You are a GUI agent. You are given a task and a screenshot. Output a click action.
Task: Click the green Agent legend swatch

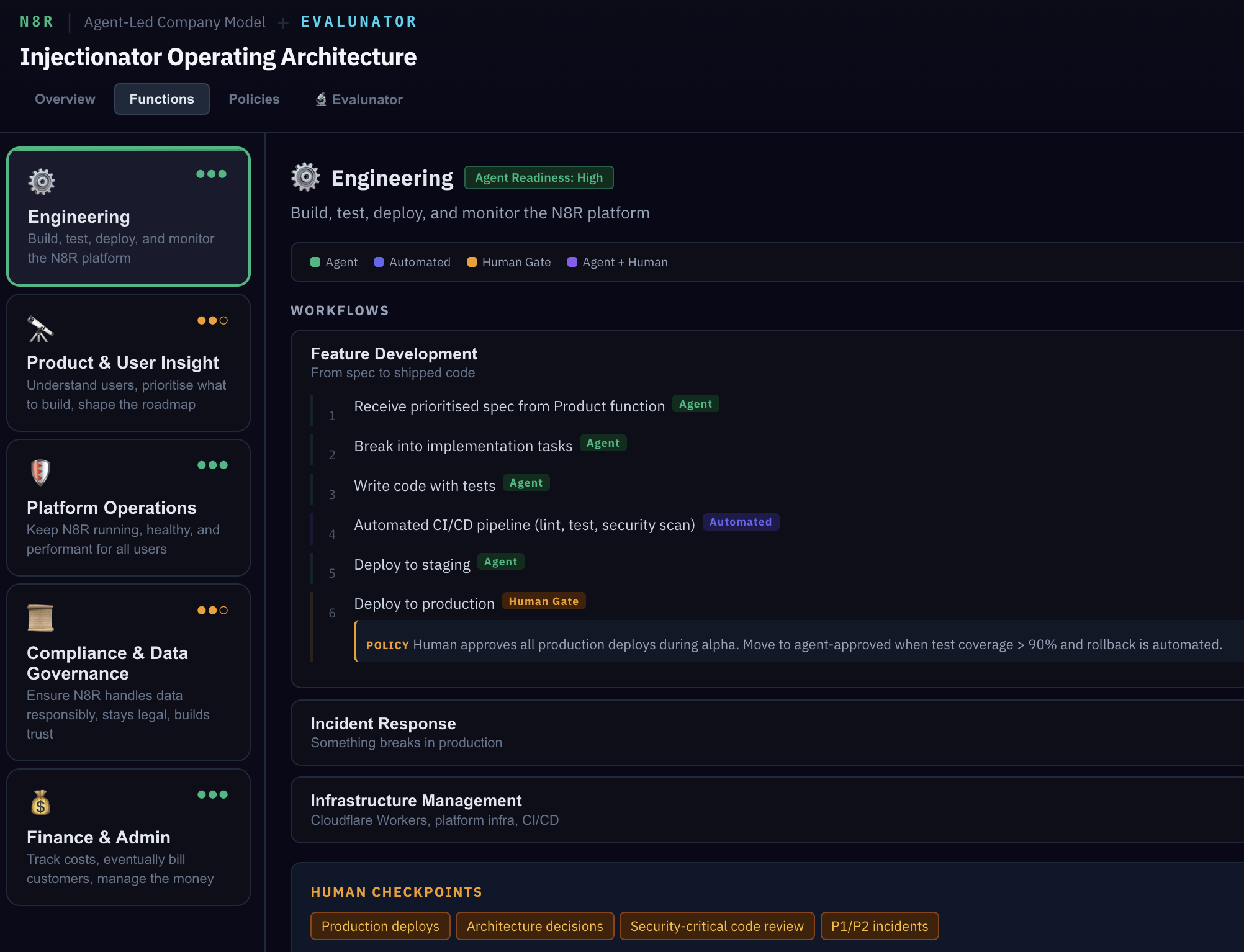pyautogui.click(x=315, y=262)
